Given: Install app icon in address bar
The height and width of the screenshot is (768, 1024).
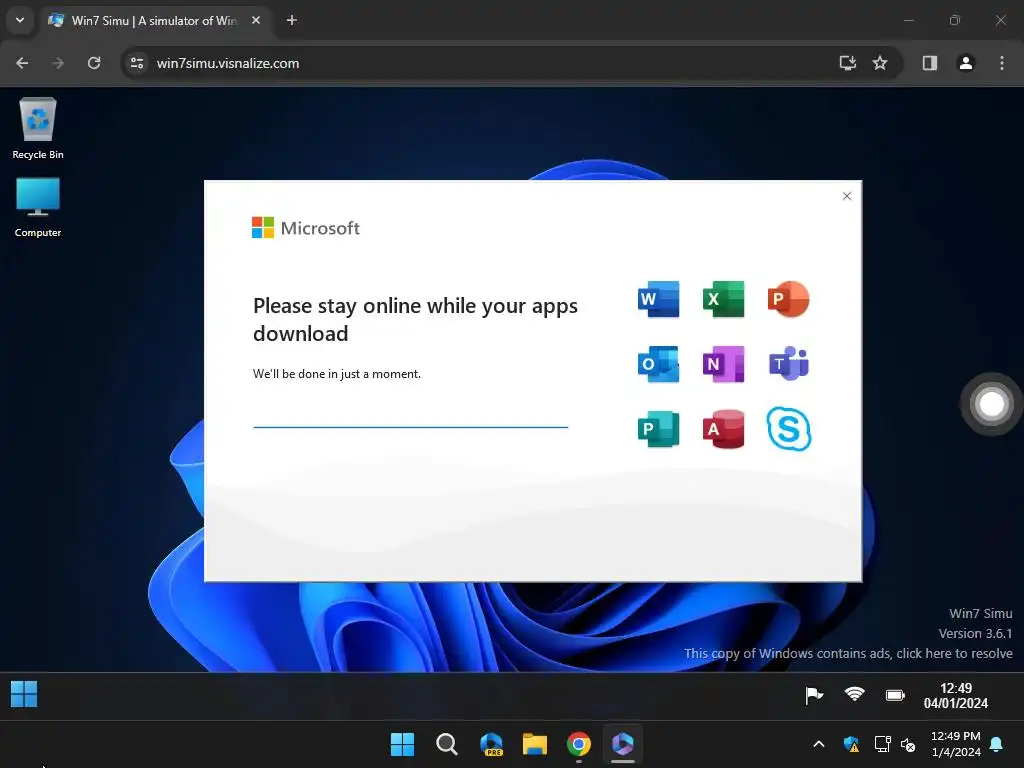Looking at the screenshot, I should (848, 63).
